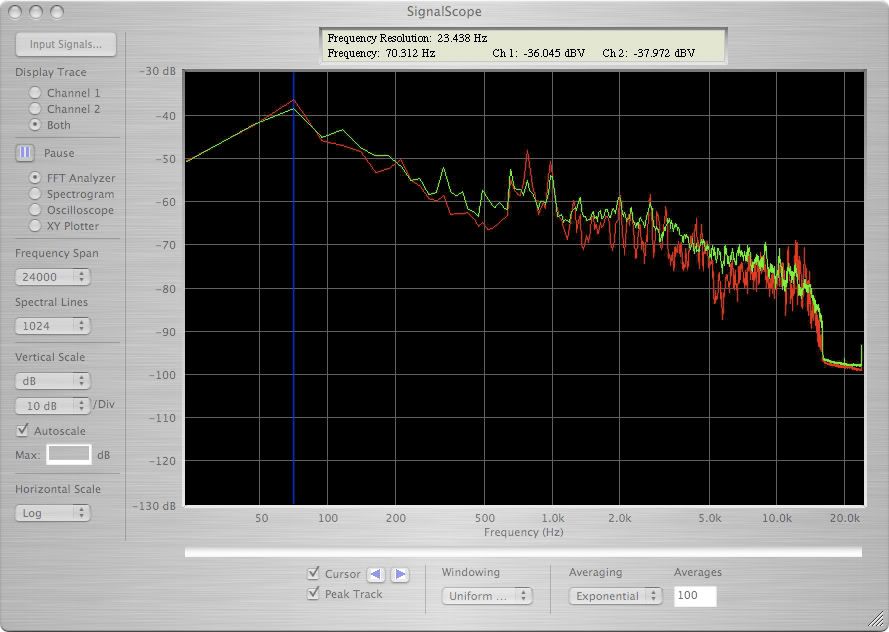Click the blue cursor line on graph
Image resolution: width=889 pixels, height=632 pixels.
293,300
